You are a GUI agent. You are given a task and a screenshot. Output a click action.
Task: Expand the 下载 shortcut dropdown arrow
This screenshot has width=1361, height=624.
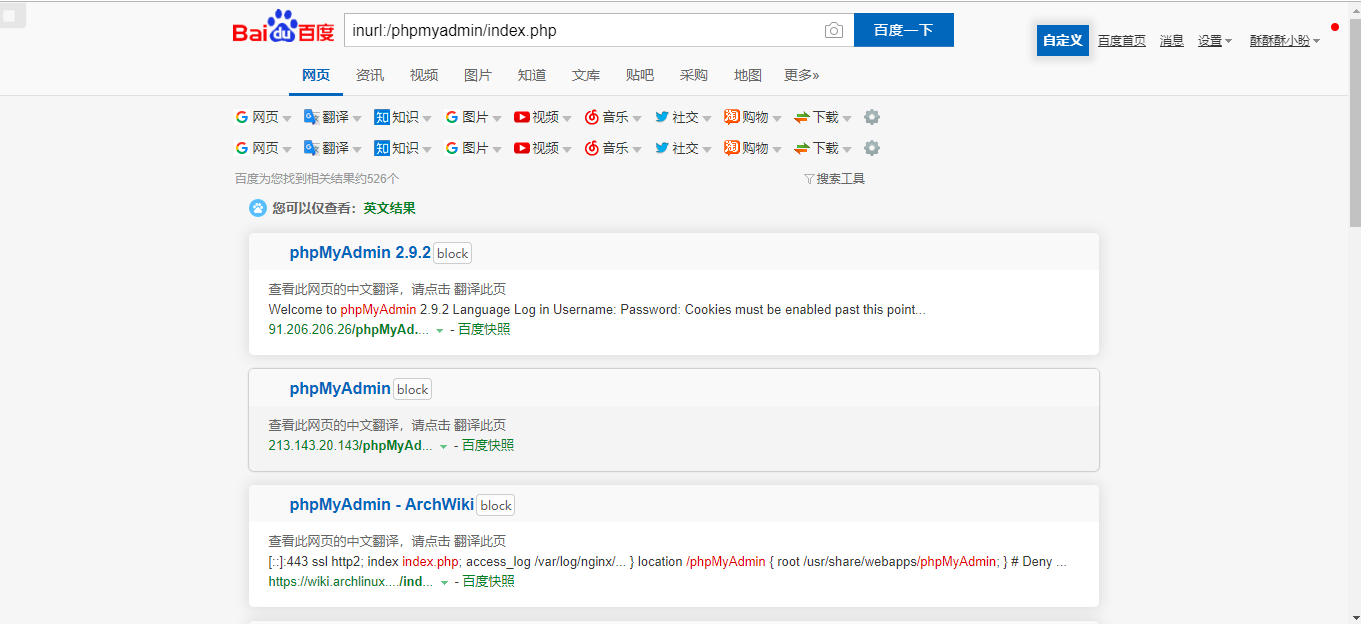[x=848, y=117]
